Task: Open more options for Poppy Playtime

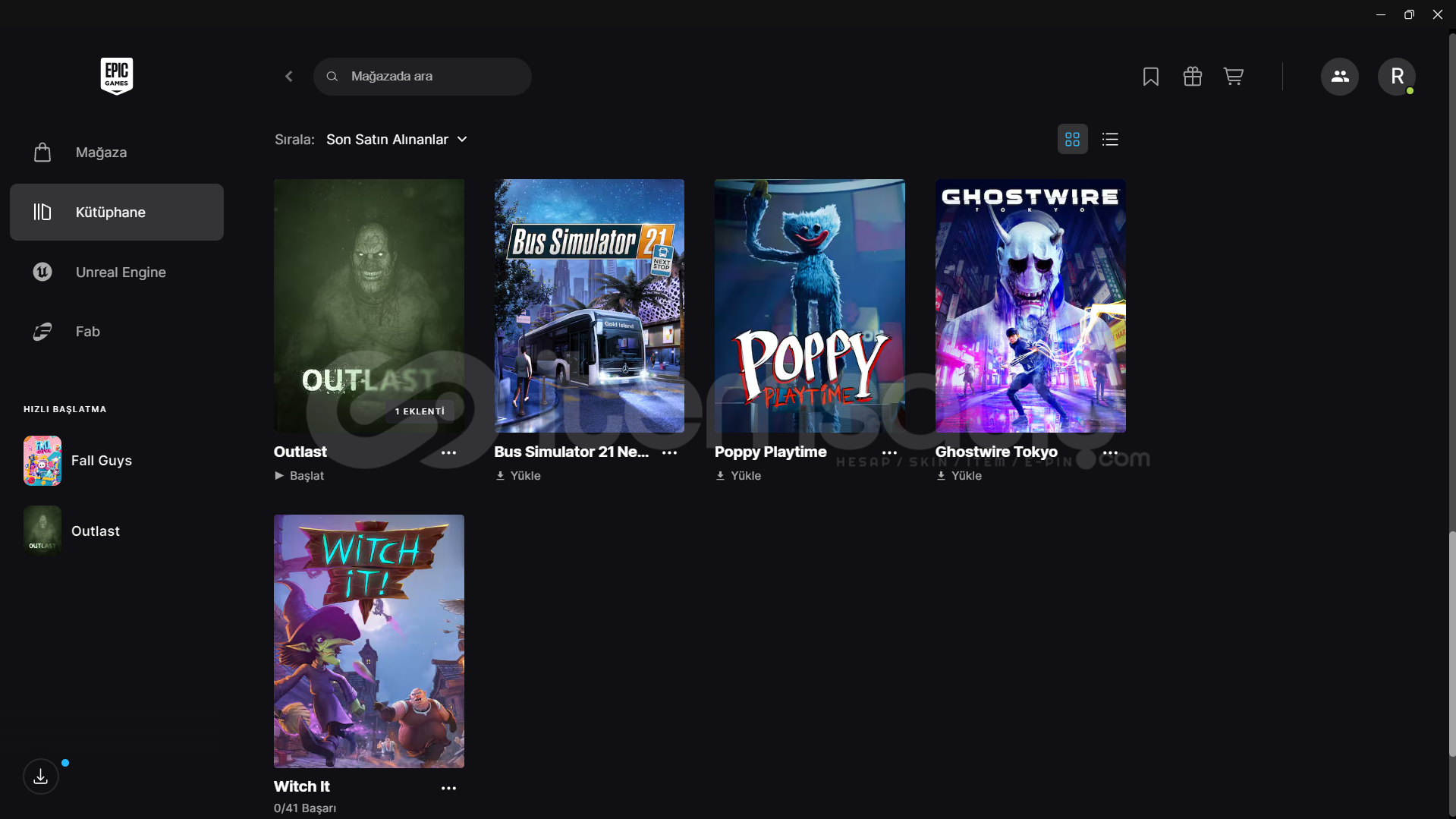Action: (x=890, y=453)
